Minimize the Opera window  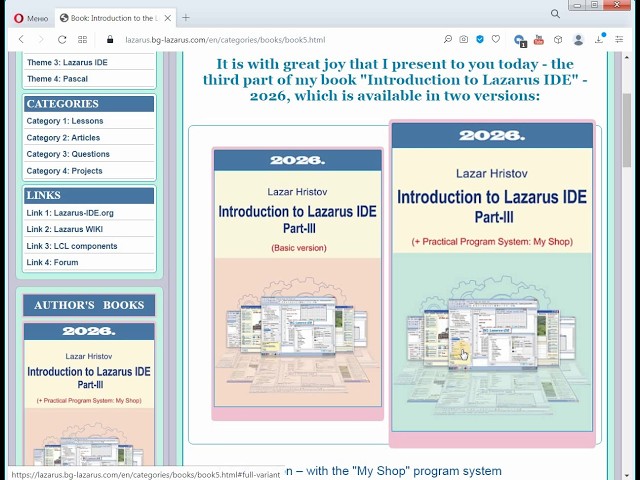tap(577, 5)
